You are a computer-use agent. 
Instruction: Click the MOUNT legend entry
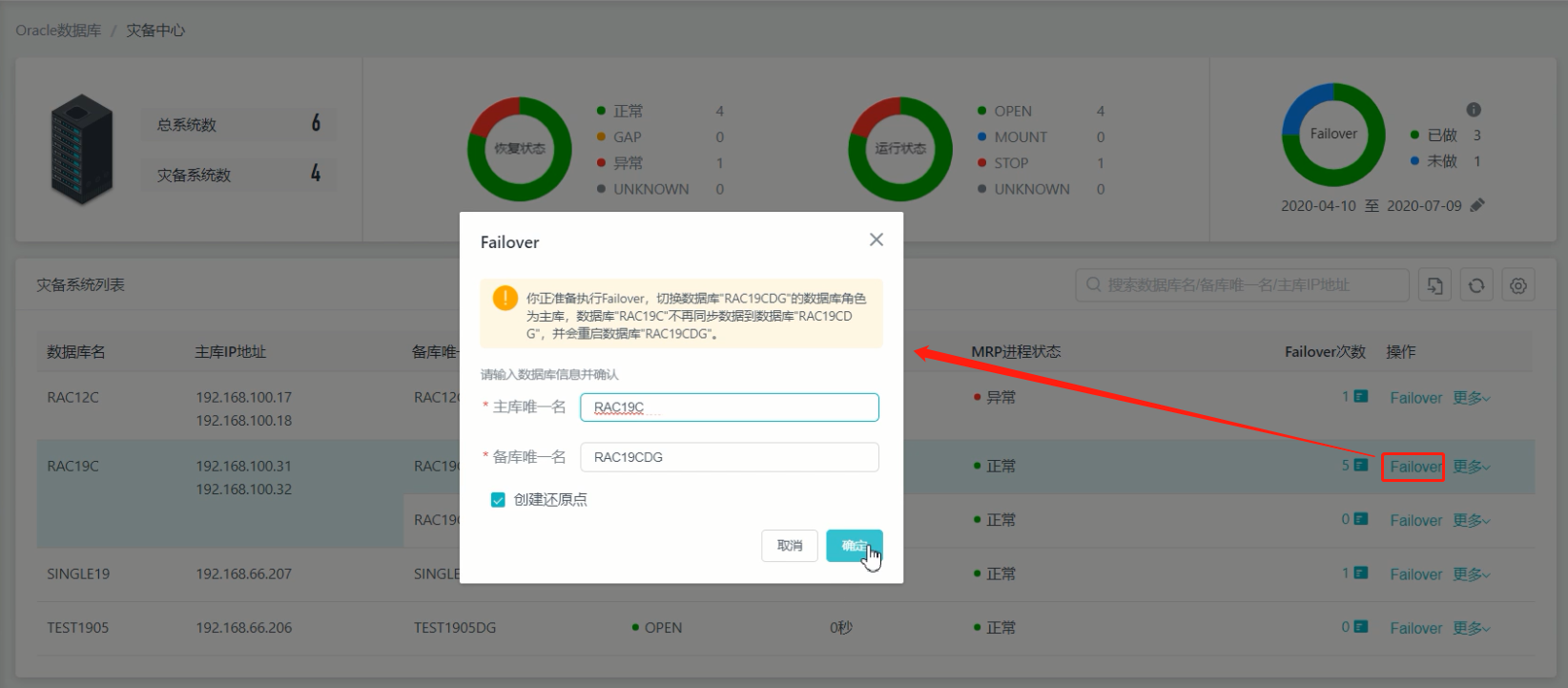tap(1012, 137)
